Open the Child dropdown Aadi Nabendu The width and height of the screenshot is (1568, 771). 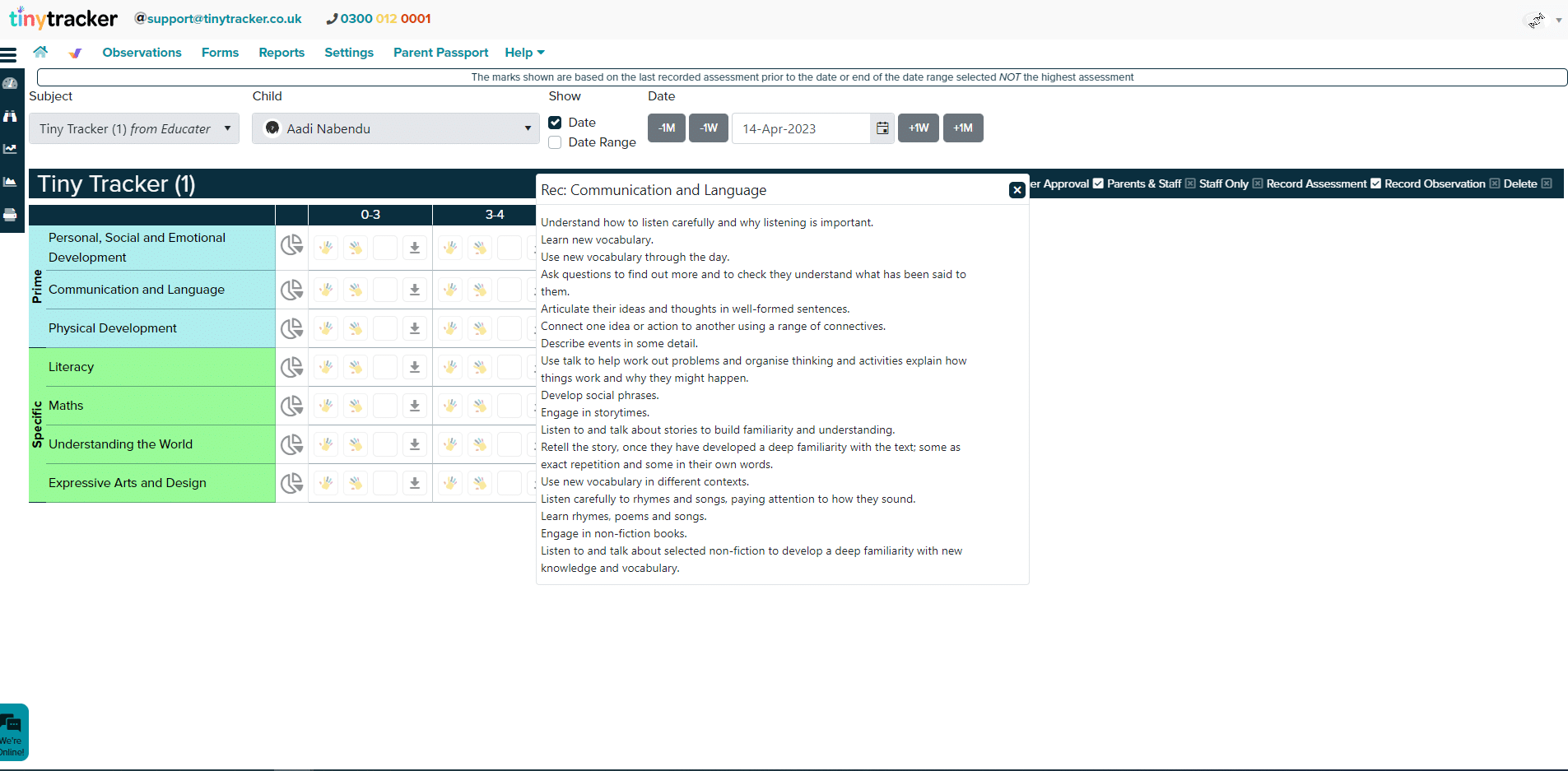(x=396, y=128)
